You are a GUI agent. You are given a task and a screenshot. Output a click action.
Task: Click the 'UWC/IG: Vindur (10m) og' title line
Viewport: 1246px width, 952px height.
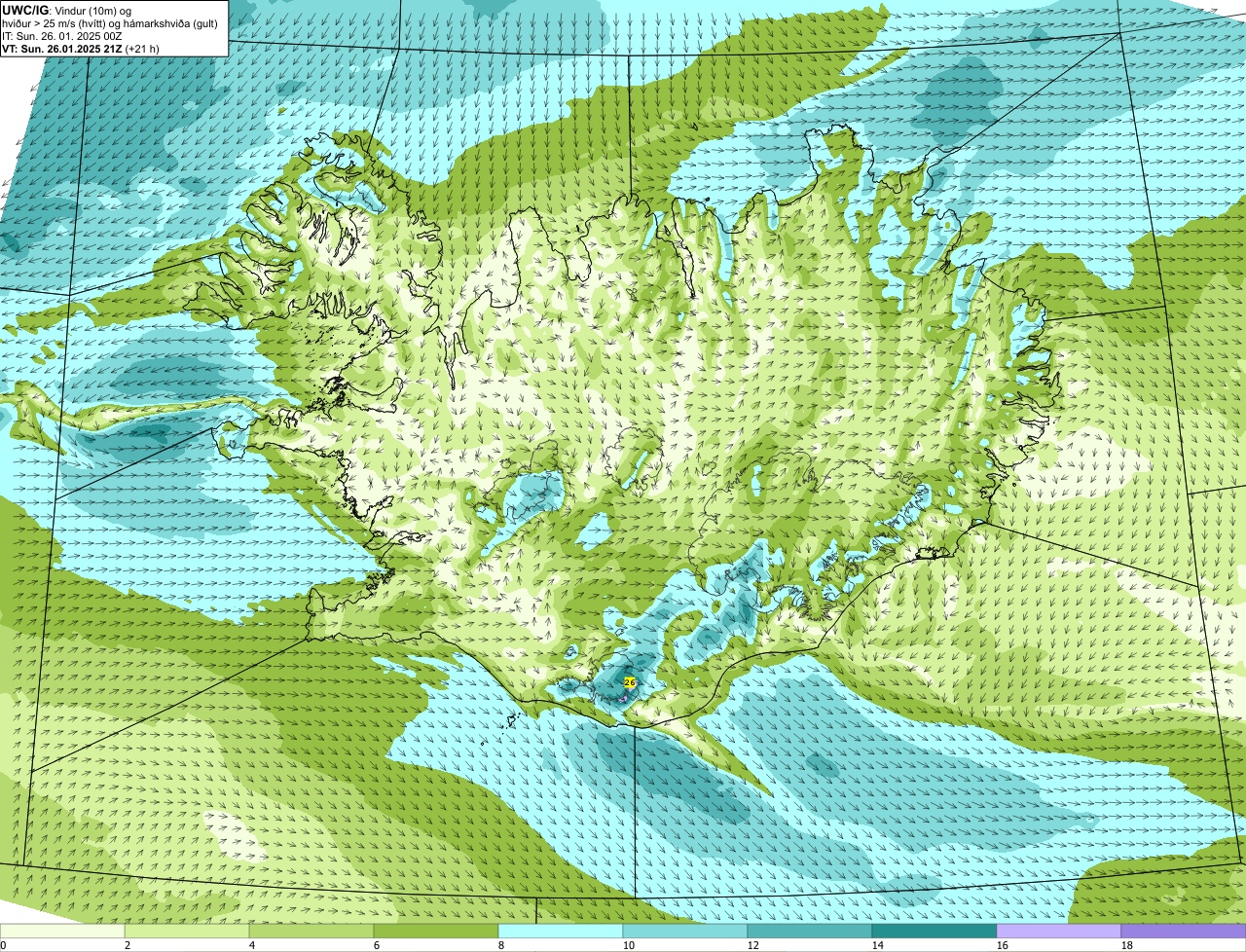pos(67,10)
